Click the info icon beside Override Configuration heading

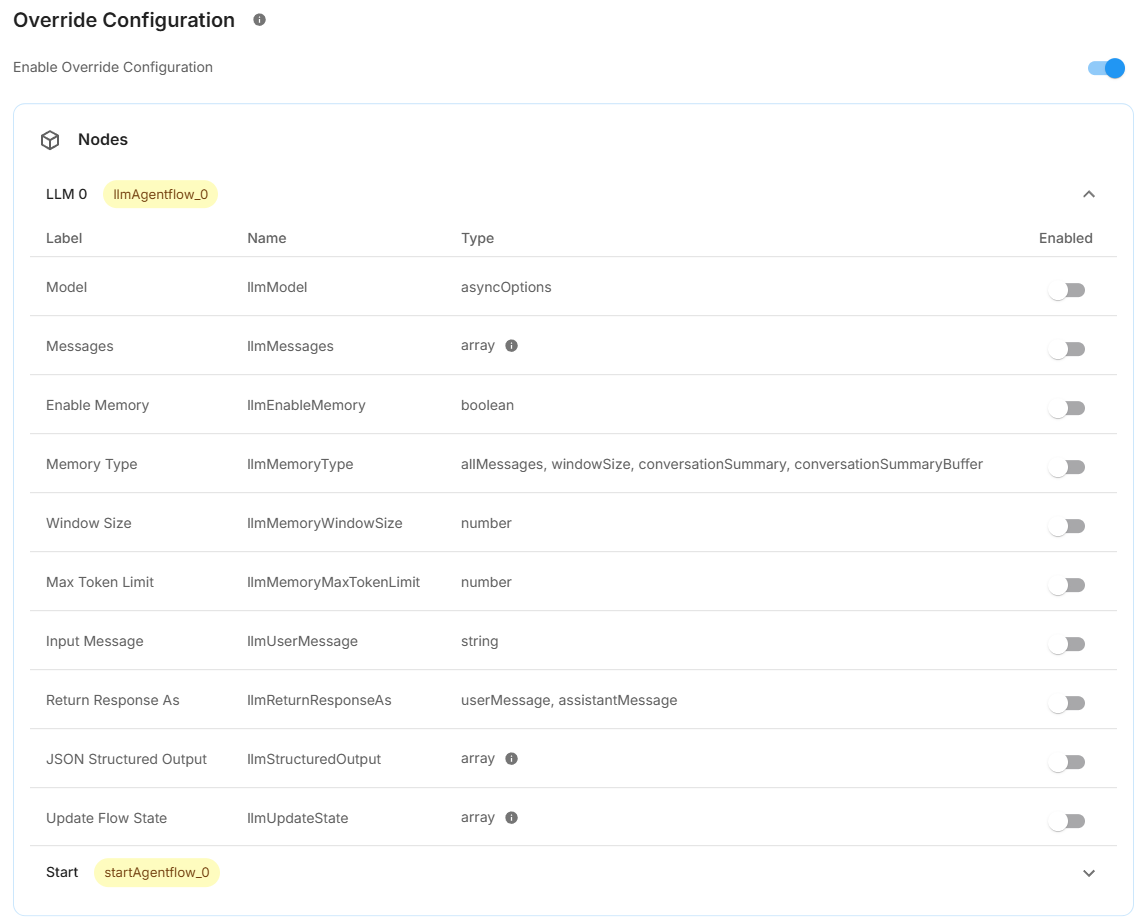point(260,20)
